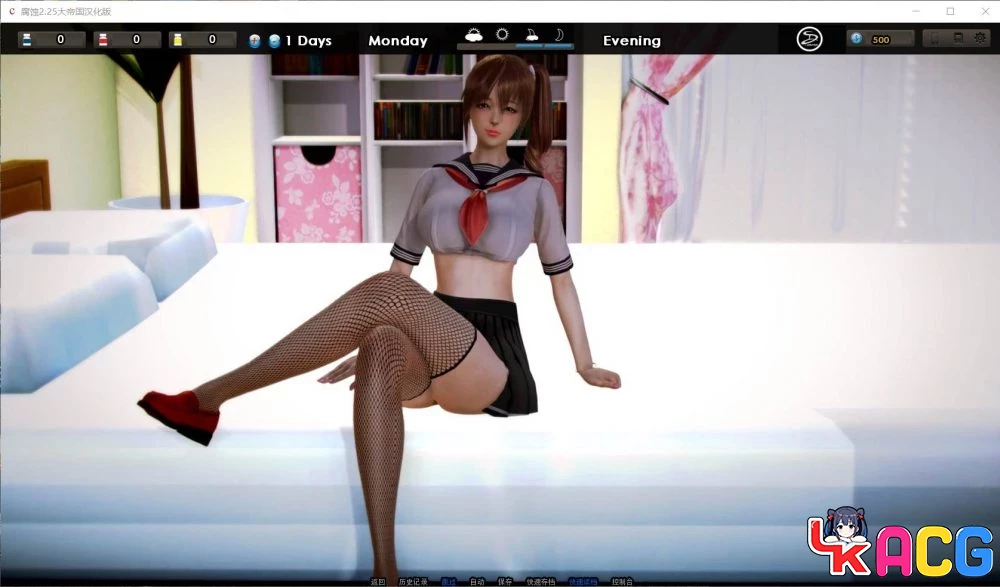The height and width of the screenshot is (587, 1000).
Task: Click the blue coin money icon
Action: click(x=857, y=39)
